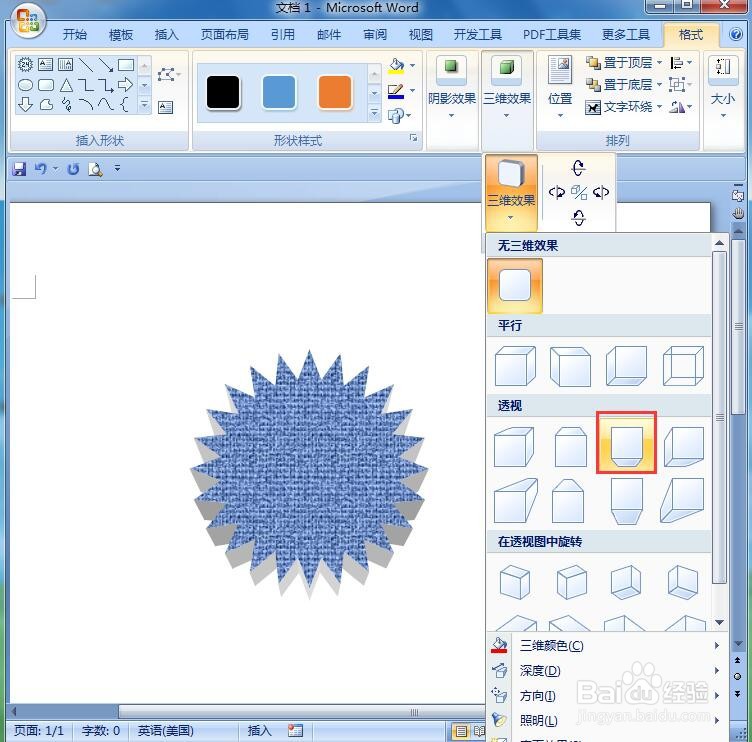The width and height of the screenshot is (752, 742).
Task: Pick the rectangle shape
Action: click(x=126, y=64)
